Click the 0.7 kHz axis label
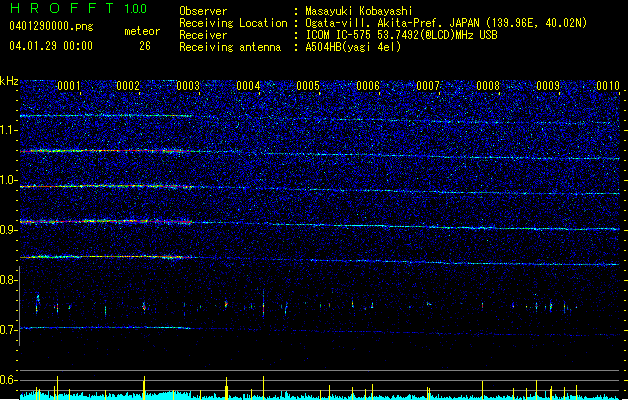The height and width of the screenshot is (400, 629). pyautogui.click(x=9, y=330)
